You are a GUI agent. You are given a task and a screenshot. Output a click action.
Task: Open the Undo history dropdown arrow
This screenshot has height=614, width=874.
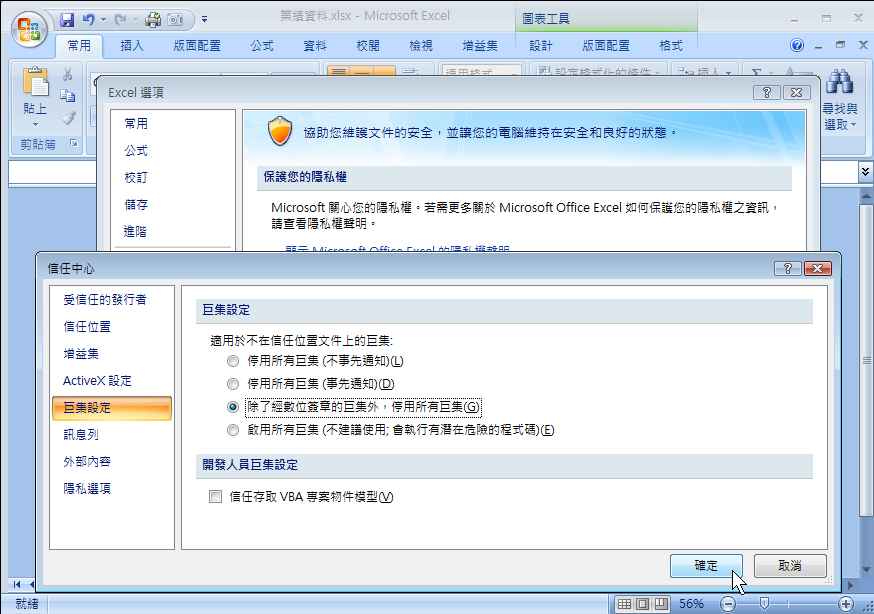[104, 20]
